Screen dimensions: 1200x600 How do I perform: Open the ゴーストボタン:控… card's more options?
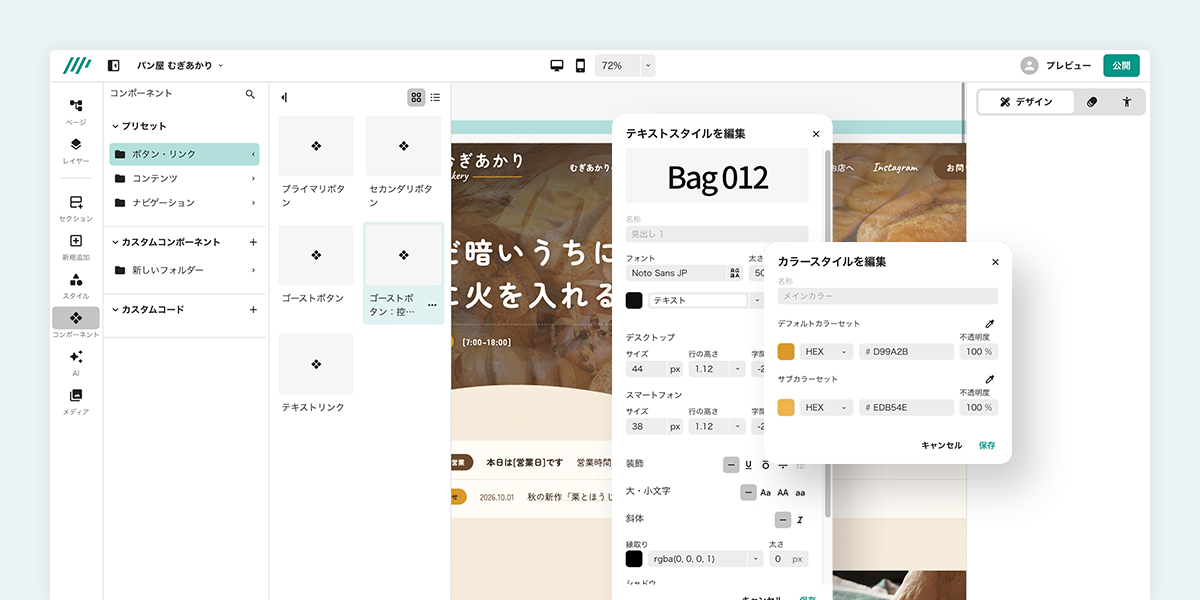(432, 305)
